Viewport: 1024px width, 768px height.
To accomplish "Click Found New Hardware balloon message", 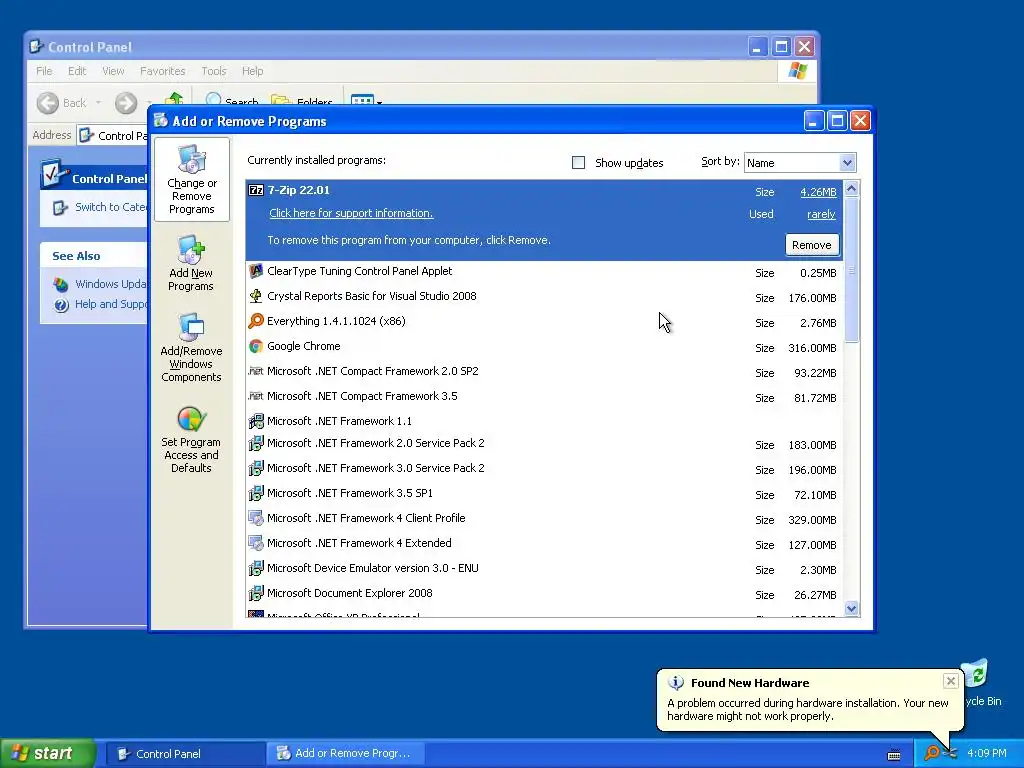I will click(x=808, y=710).
